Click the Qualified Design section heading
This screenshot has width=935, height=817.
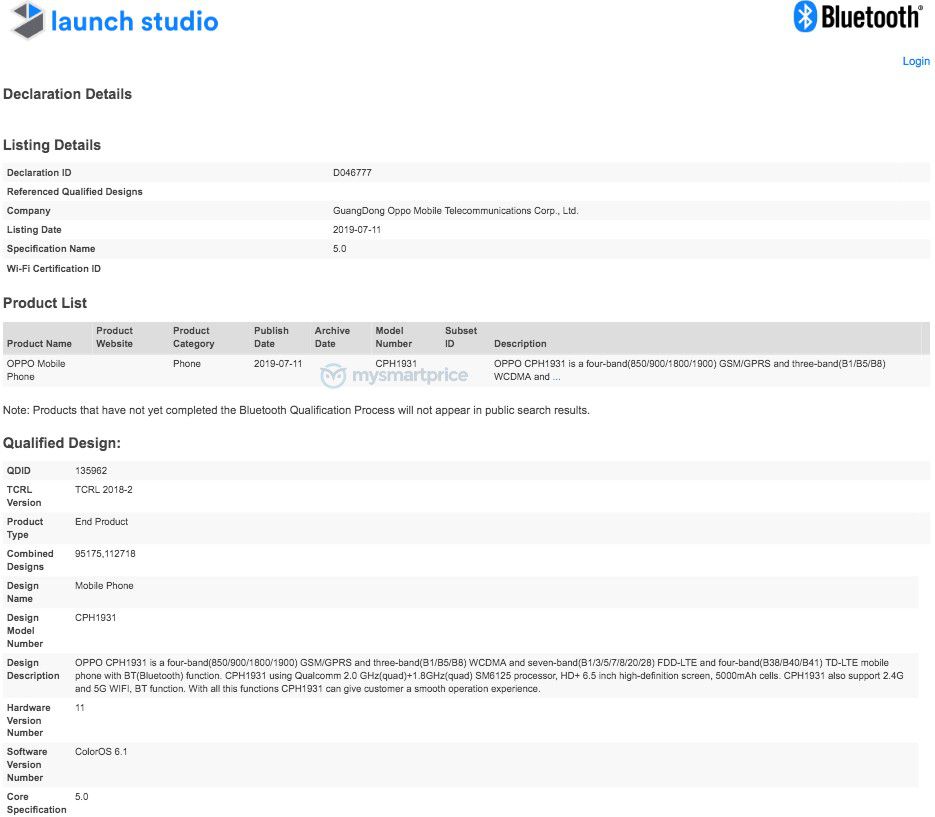click(x=62, y=443)
